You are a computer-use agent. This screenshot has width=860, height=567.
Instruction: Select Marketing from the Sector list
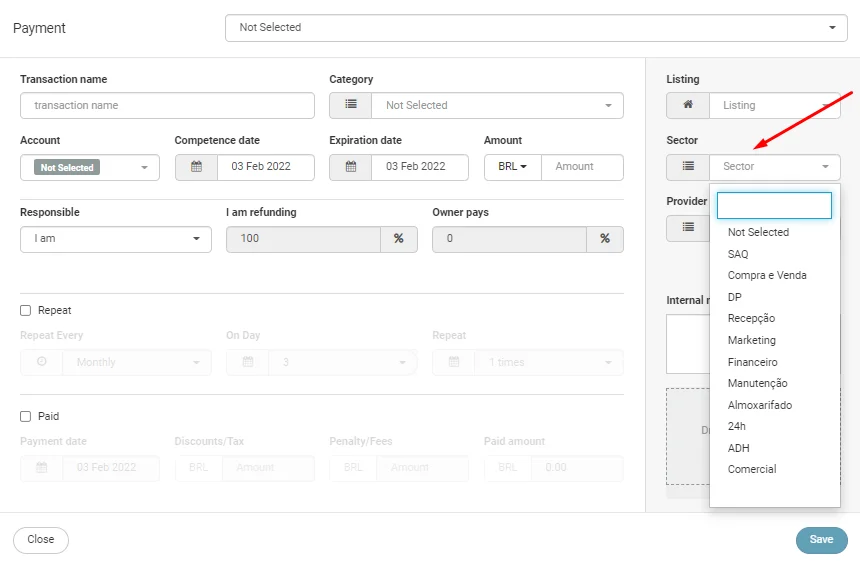751,340
